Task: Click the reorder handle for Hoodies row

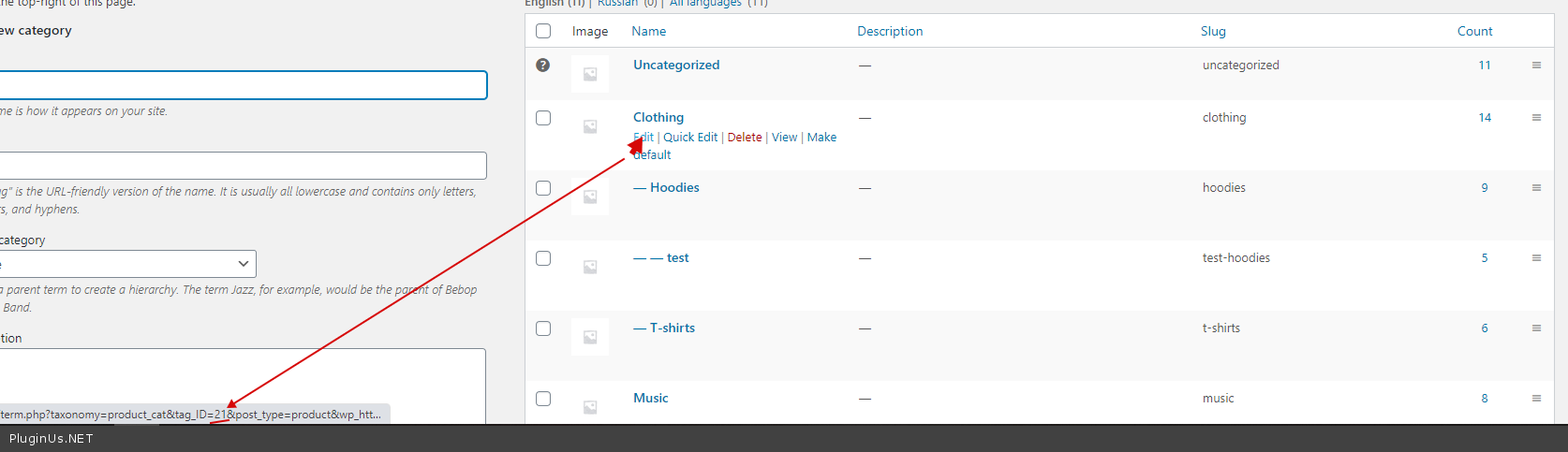Action: (1536, 188)
